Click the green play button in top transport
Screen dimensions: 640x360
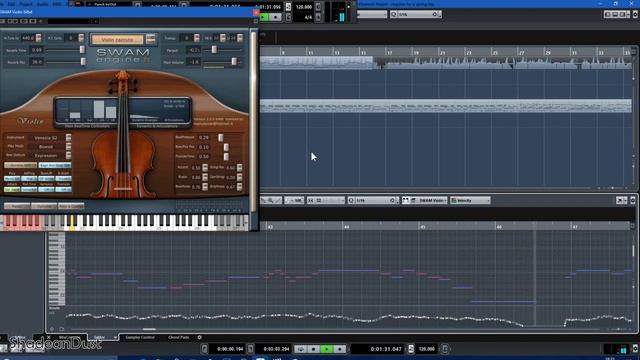[x=264, y=17]
